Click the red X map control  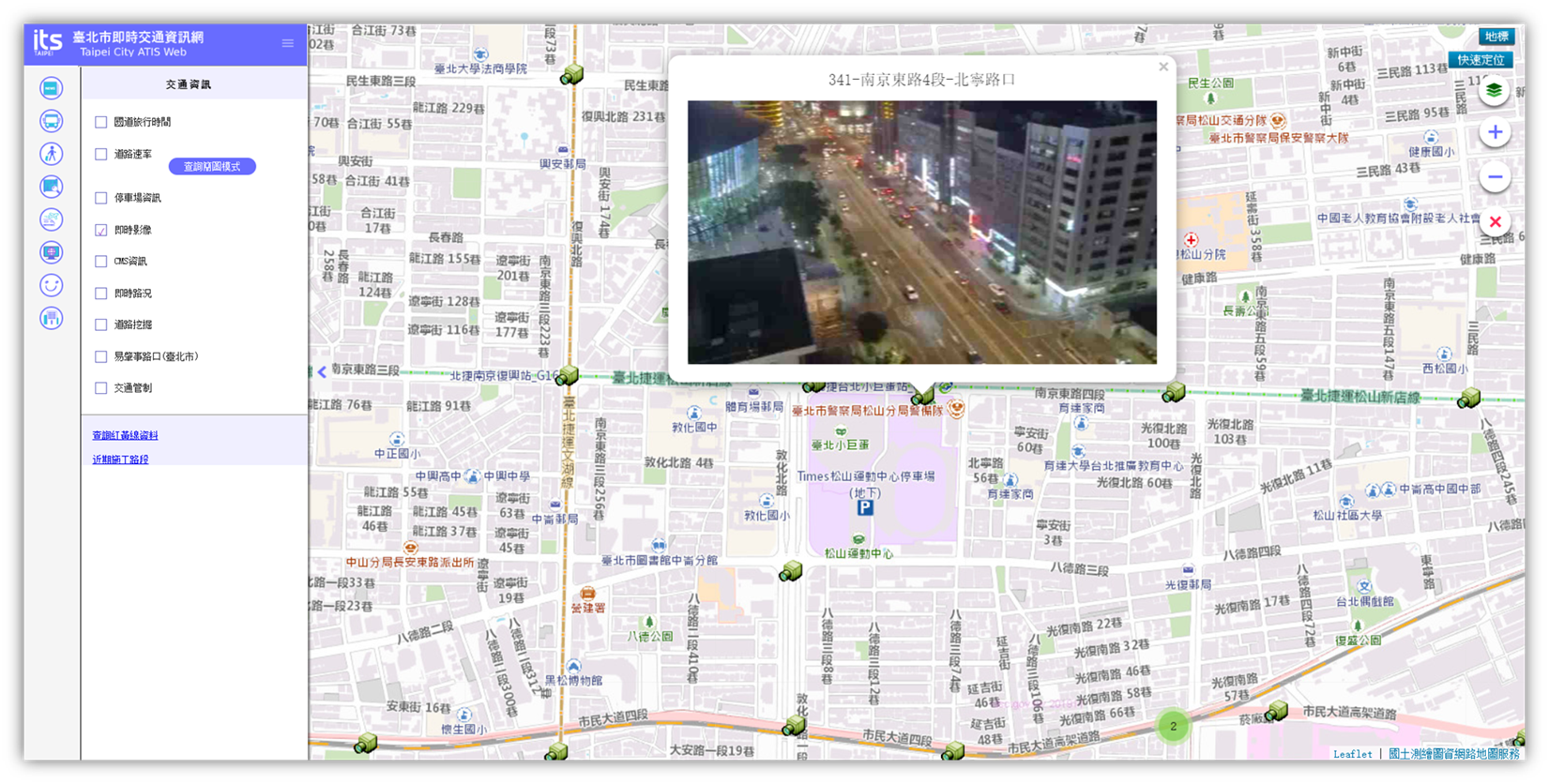point(1495,222)
